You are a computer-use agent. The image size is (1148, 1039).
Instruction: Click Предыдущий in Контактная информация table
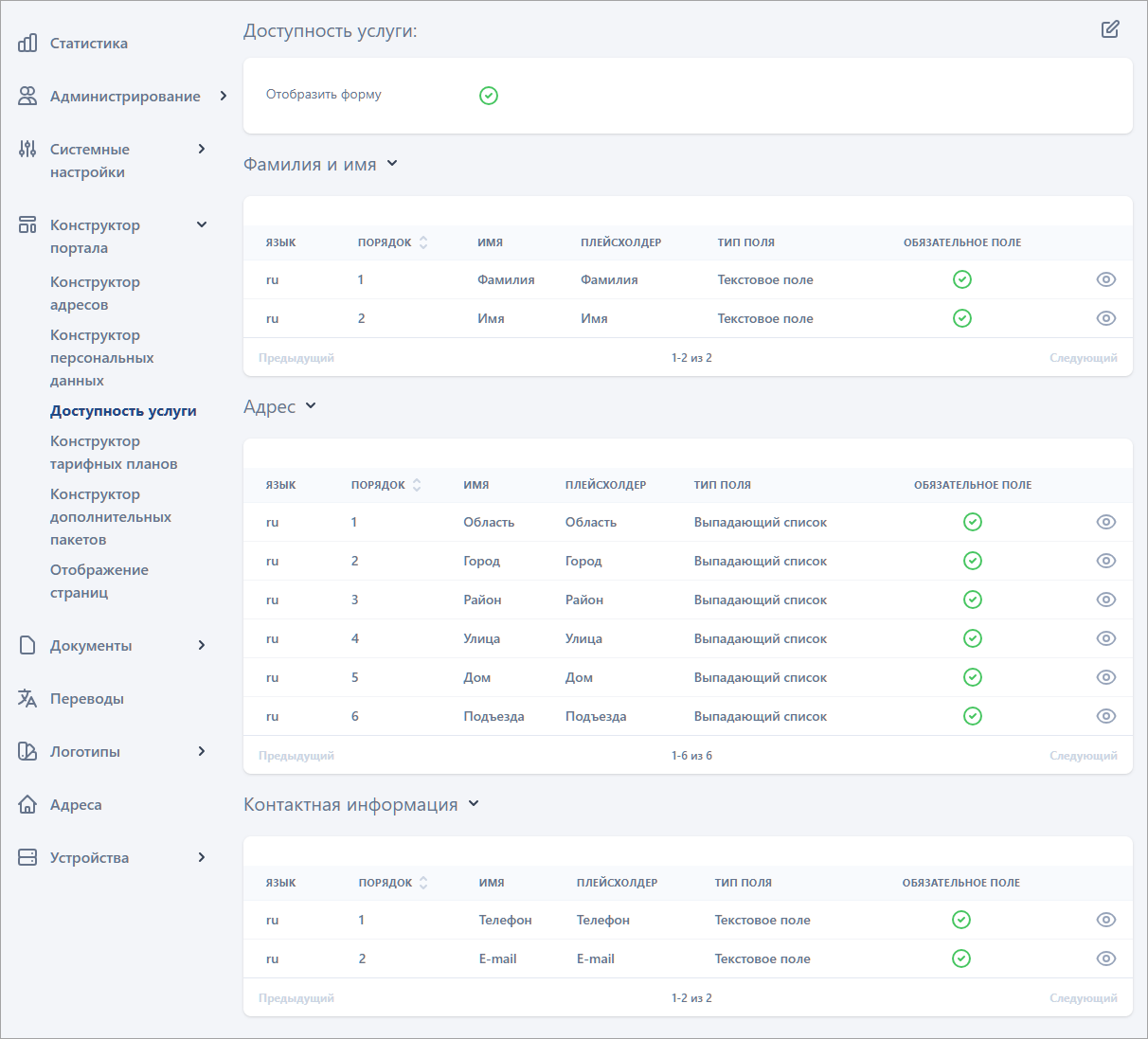pos(296,998)
